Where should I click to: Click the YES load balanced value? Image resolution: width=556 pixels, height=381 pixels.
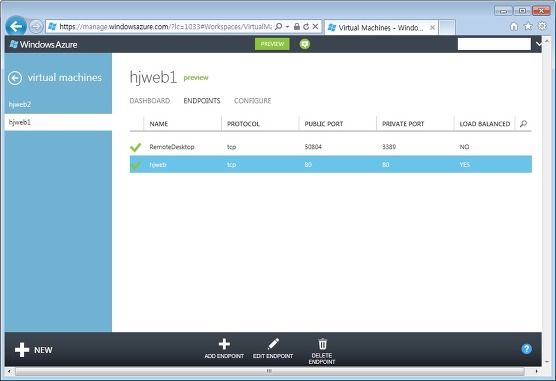coord(465,165)
